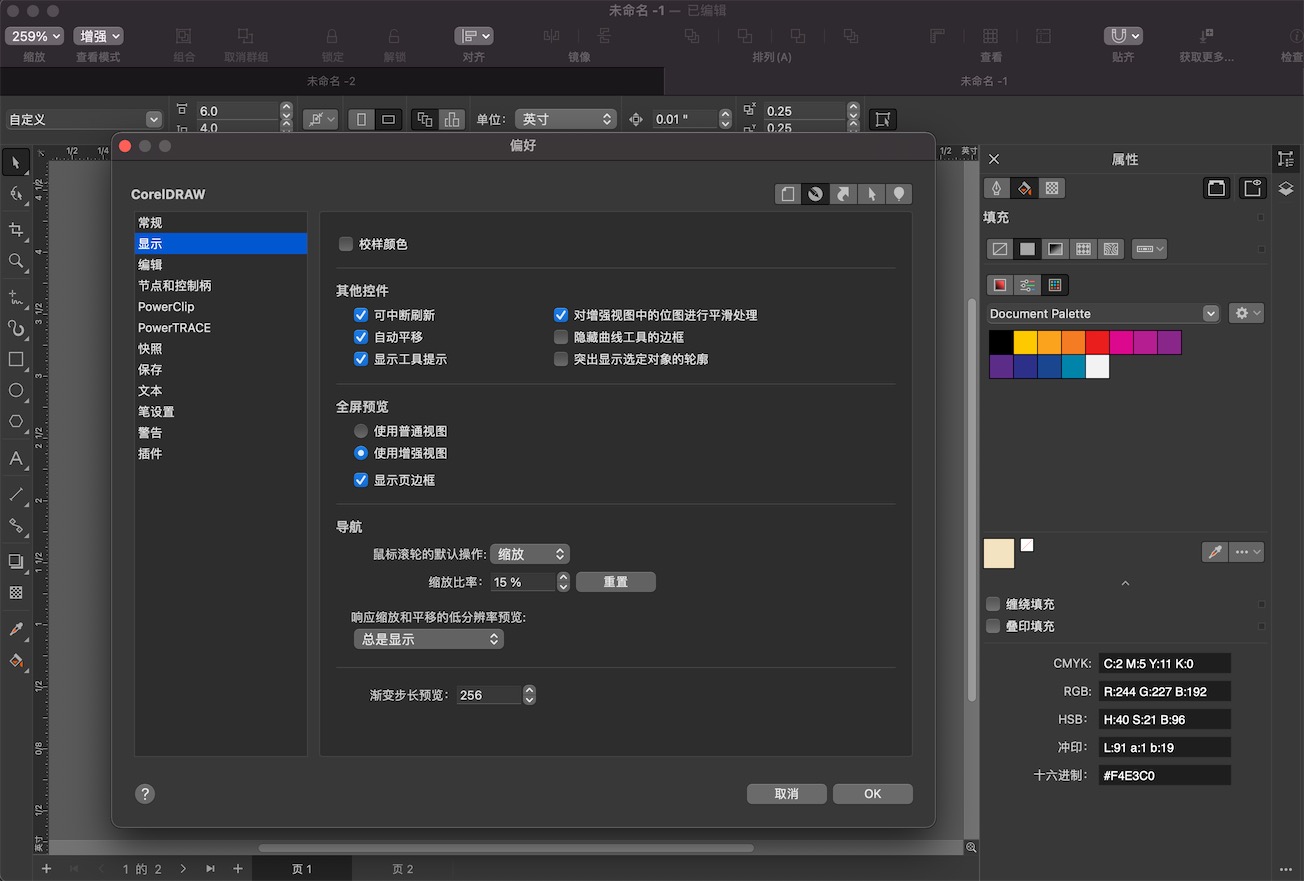The width and height of the screenshot is (1304, 881).
Task: Switch to color palettes grid view
Action: (x=1055, y=285)
